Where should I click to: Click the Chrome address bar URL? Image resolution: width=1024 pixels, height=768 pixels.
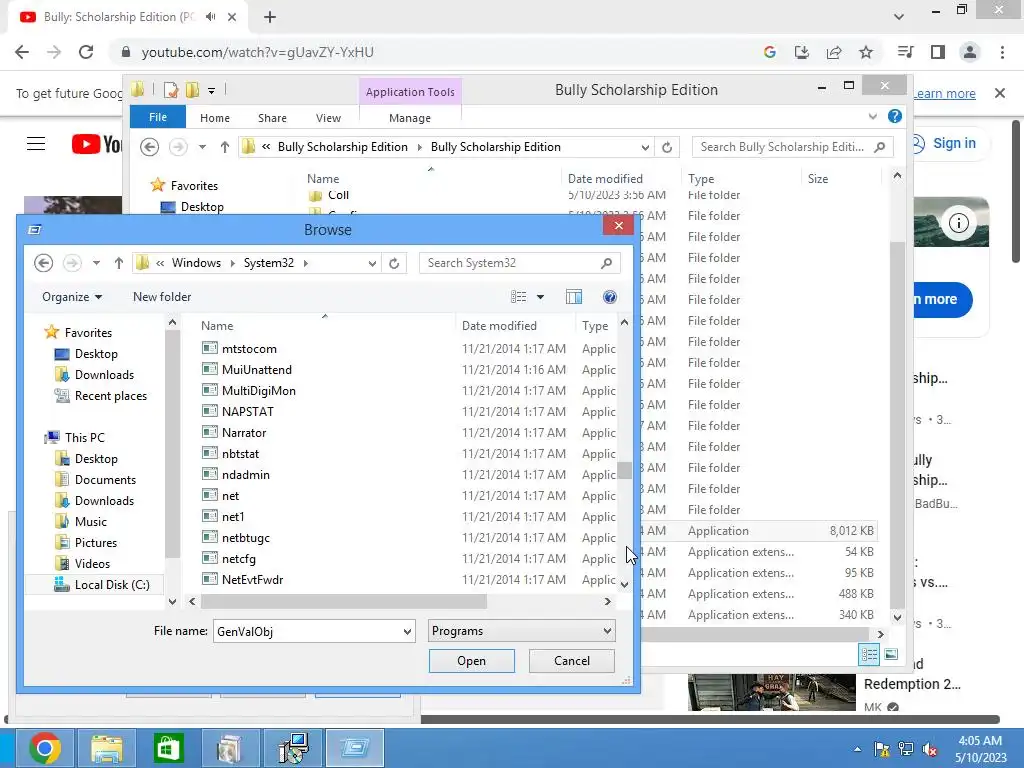click(x=257, y=52)
